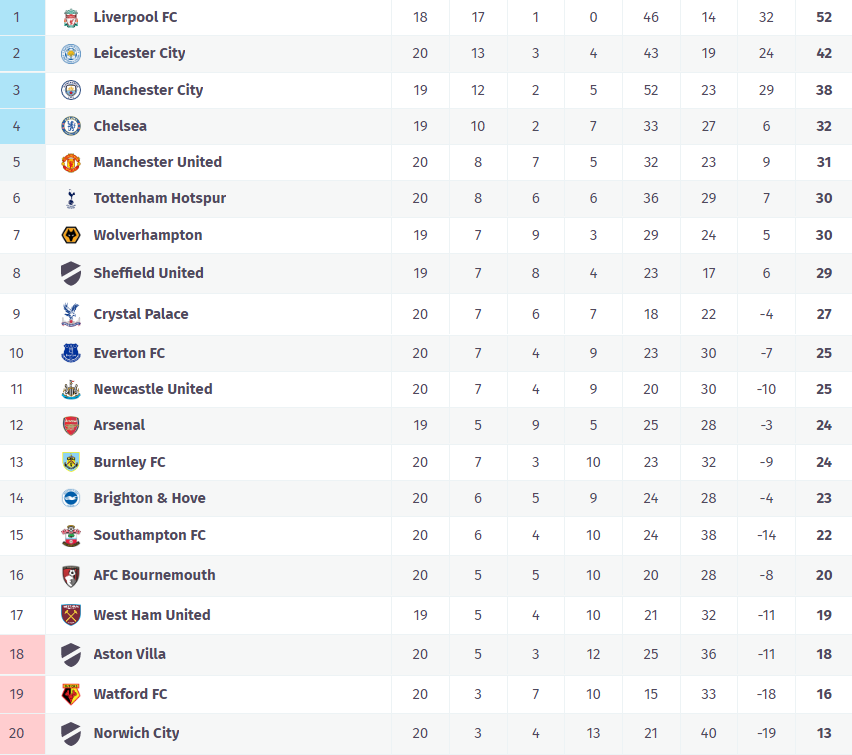Click the Watford FC club crest
This screenshot has height=755, width=852.
pos(70,694)
